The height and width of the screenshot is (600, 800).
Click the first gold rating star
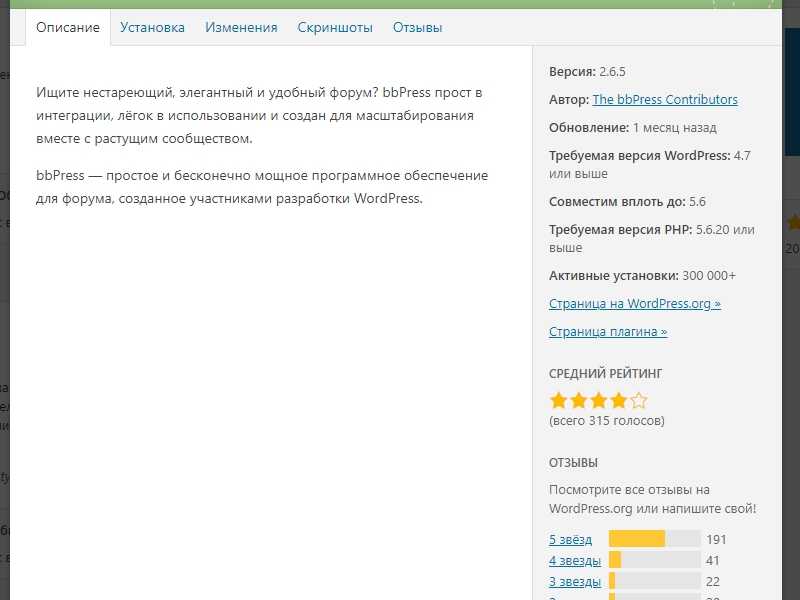coord(559,401)
